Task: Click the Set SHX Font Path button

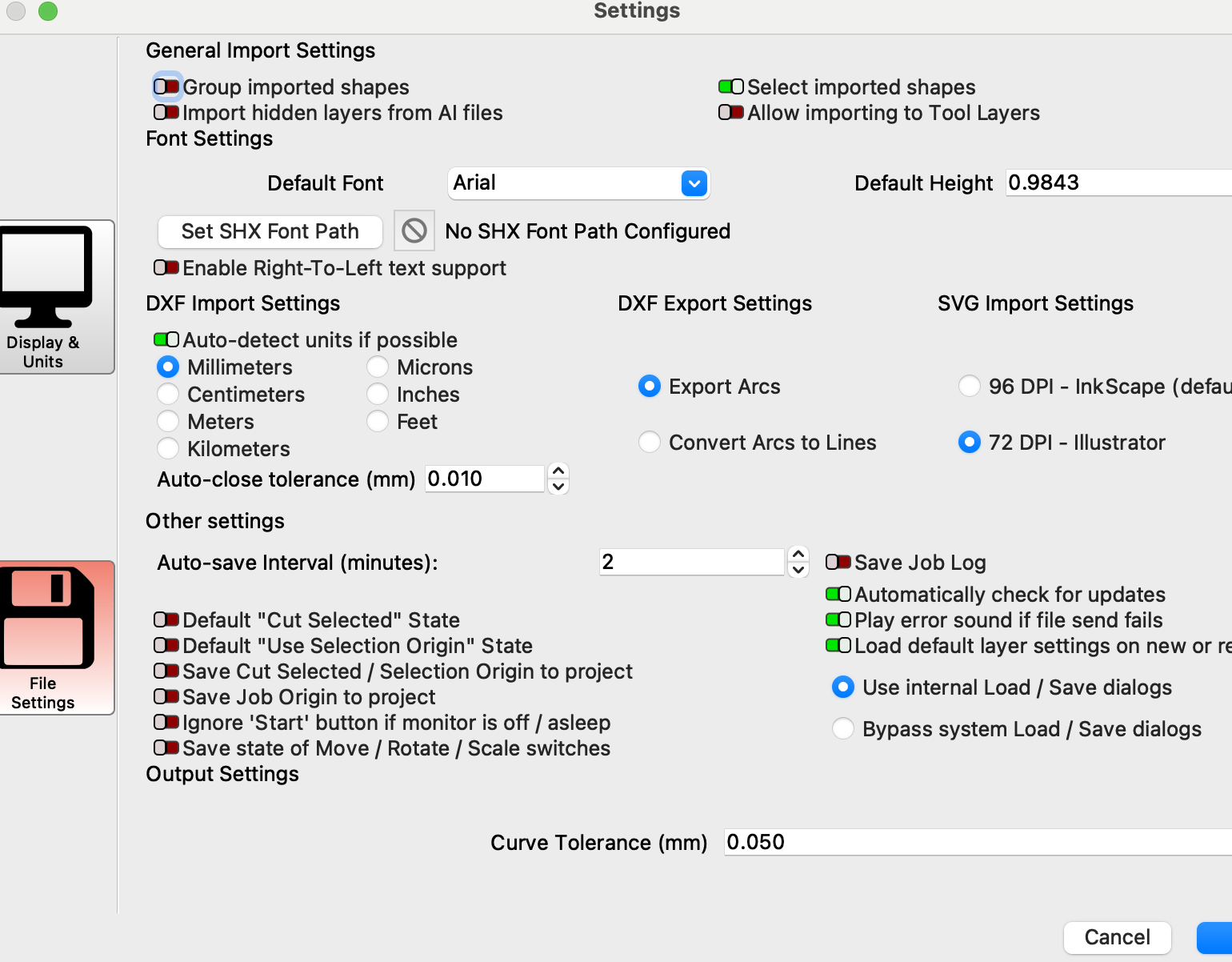Action: point(270,231)
